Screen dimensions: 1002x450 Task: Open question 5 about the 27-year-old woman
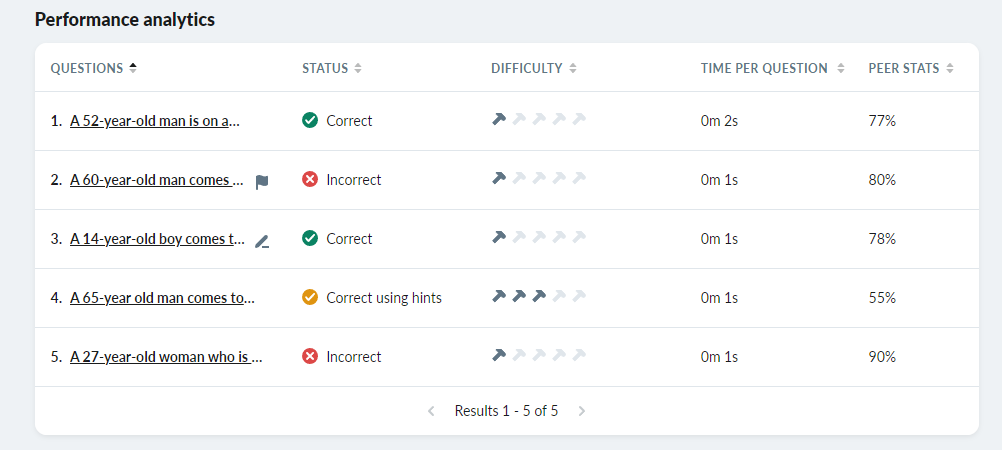coord(166,357)
